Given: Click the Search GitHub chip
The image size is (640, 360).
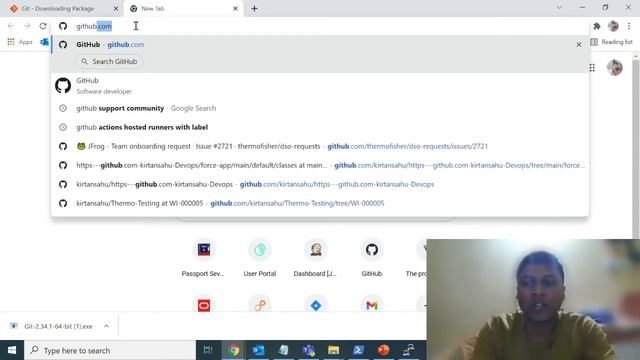Looking at the screenshot, I should (109, 62).
